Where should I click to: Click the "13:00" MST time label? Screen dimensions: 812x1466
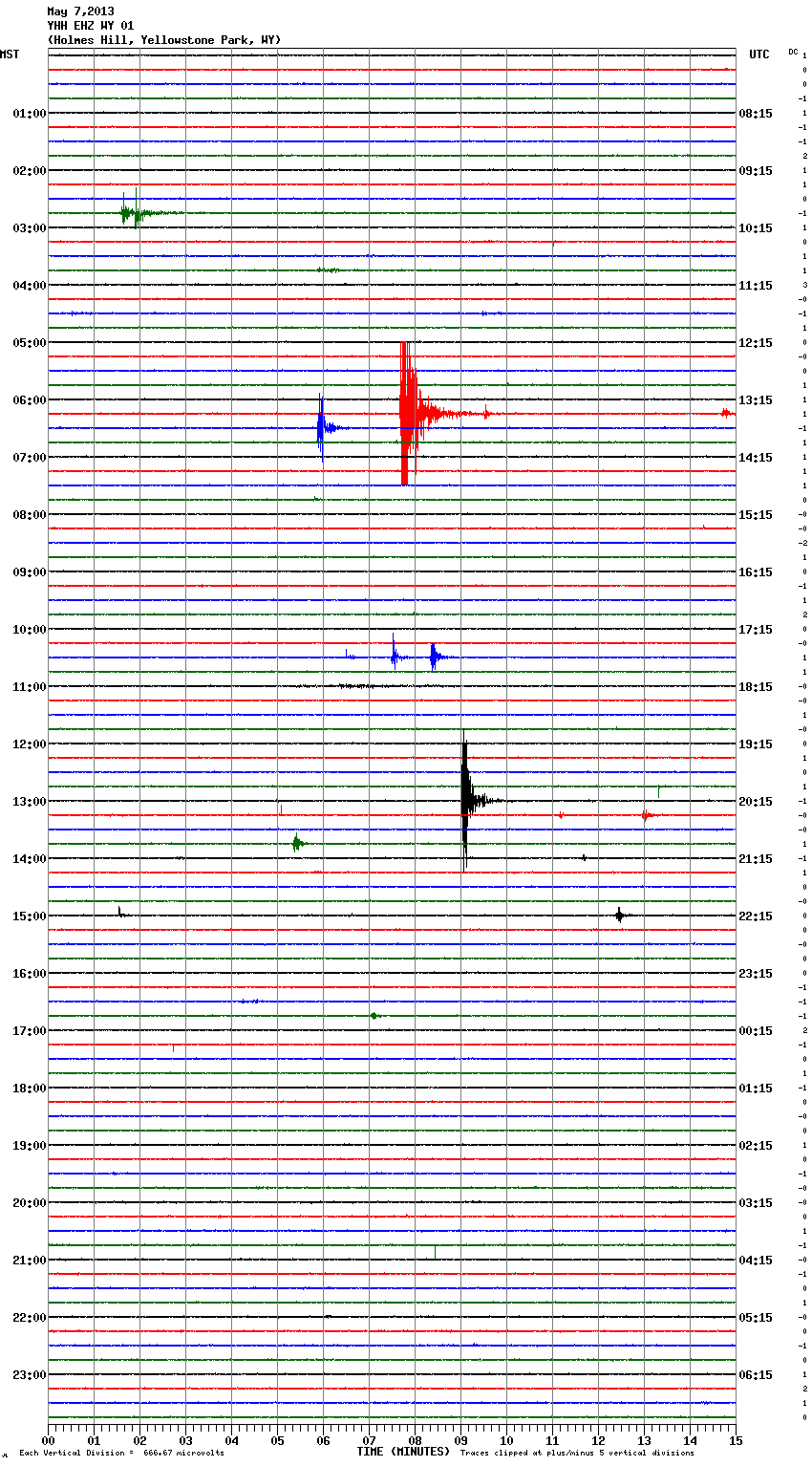click(x=29, y=801)
